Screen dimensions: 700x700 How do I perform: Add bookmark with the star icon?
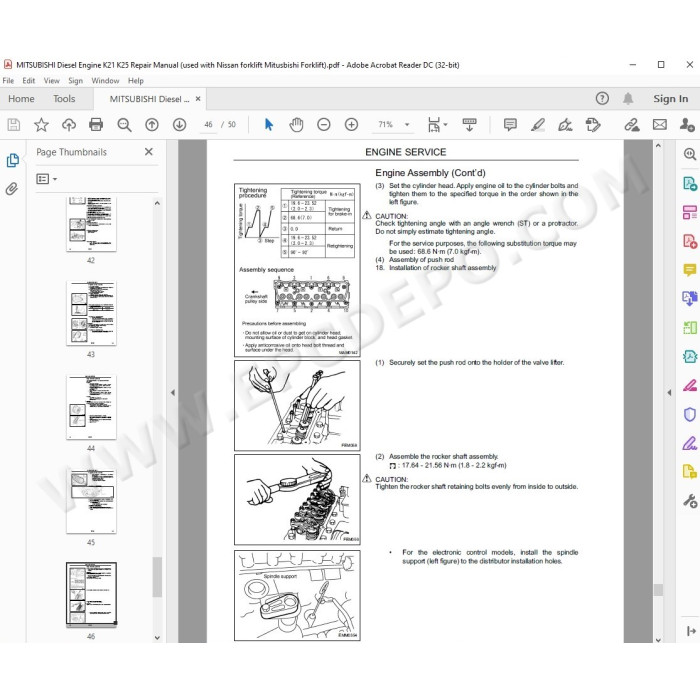click(x=41, y=125)
